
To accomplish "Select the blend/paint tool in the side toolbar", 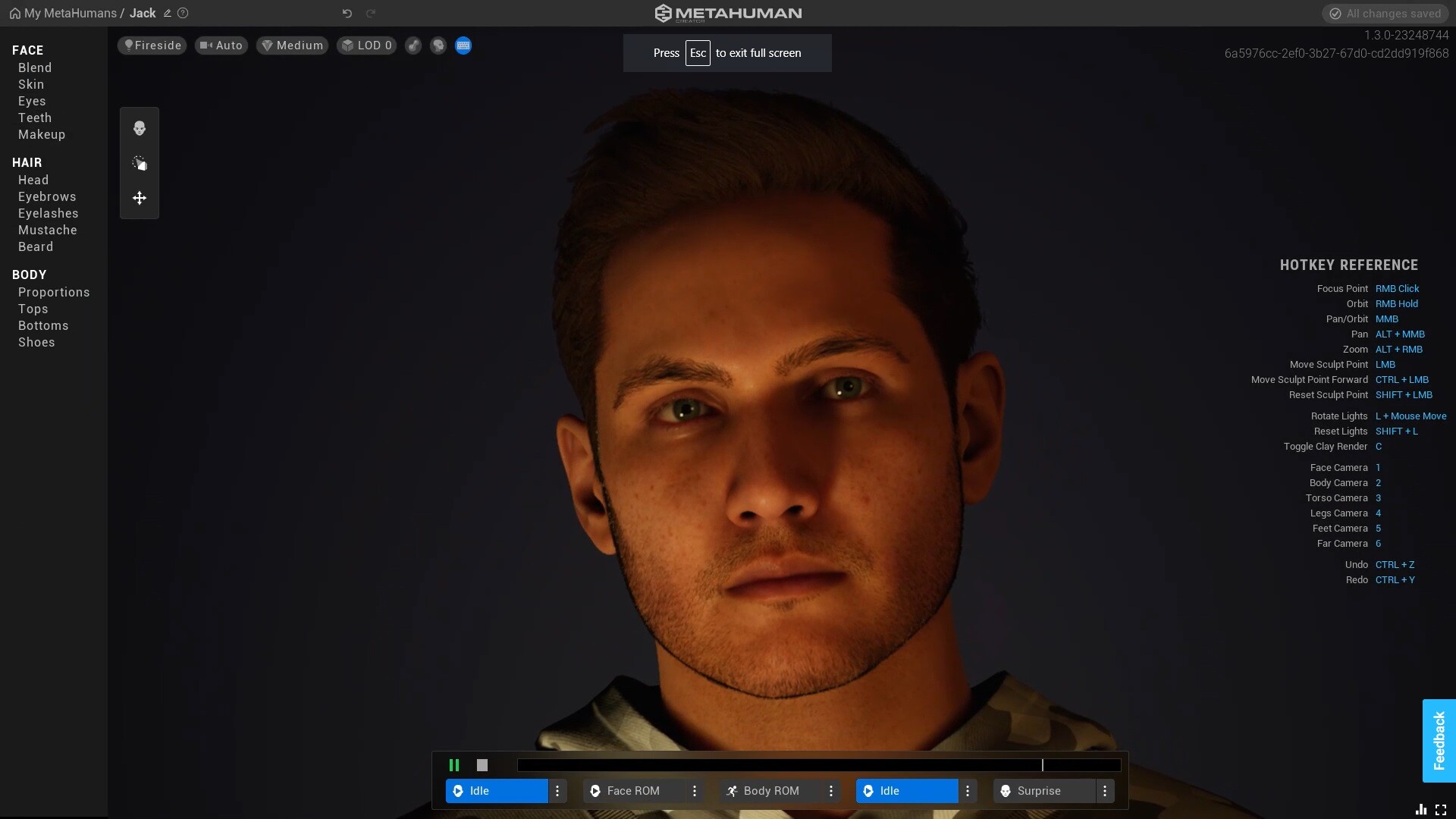I will click(x=139, y=163).
